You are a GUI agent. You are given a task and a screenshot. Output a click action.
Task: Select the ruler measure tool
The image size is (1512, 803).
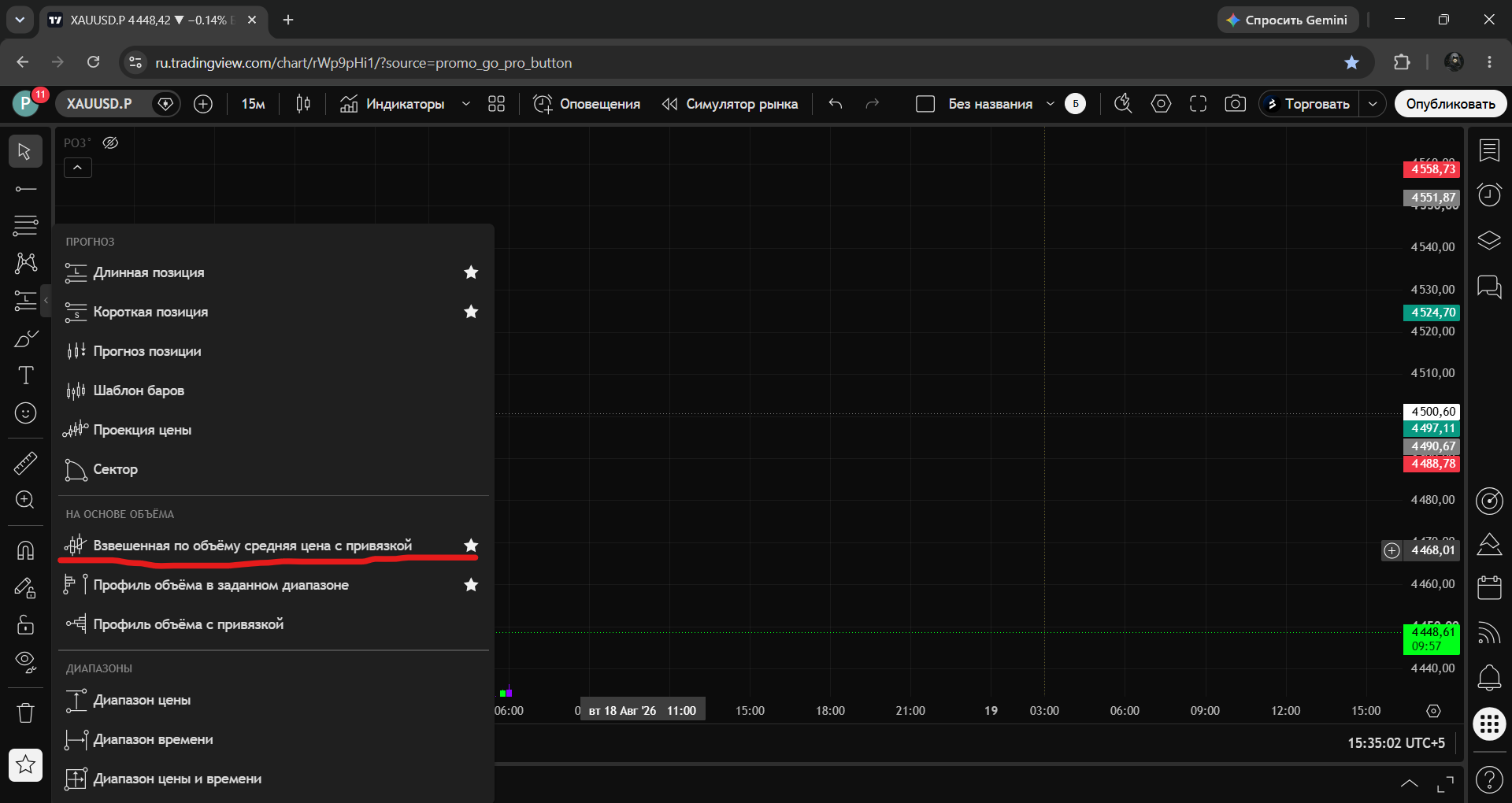pos(25,463)
